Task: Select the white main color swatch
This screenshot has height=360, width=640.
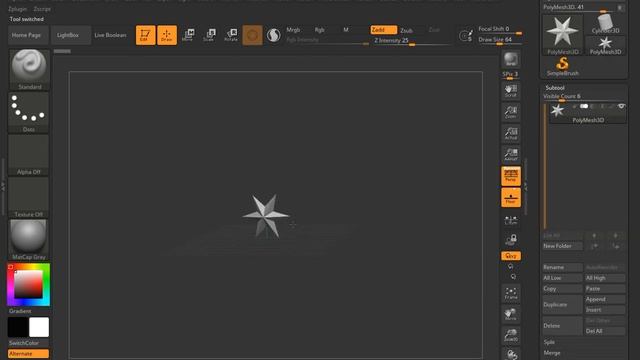Action: 39,327
